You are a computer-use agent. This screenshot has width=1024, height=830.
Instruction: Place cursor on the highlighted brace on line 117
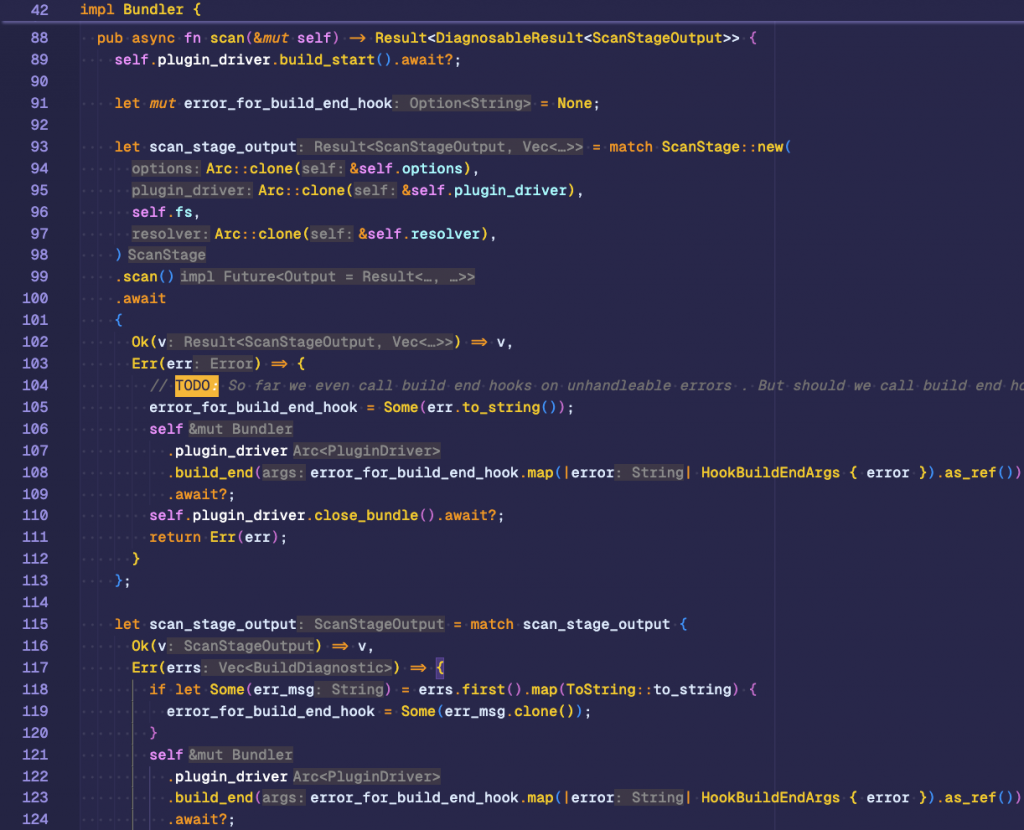pyautogui.click(x=440, y=667)
